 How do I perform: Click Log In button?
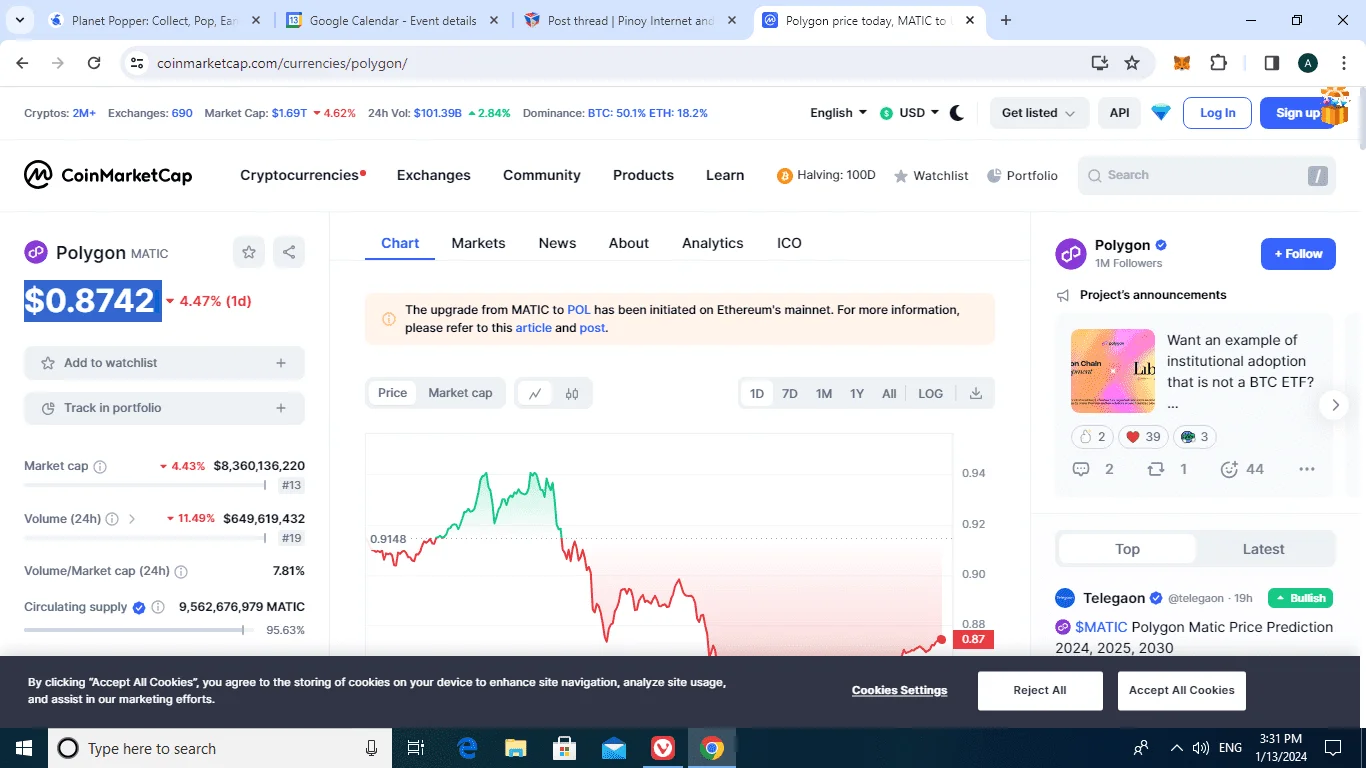(1217, 113)
